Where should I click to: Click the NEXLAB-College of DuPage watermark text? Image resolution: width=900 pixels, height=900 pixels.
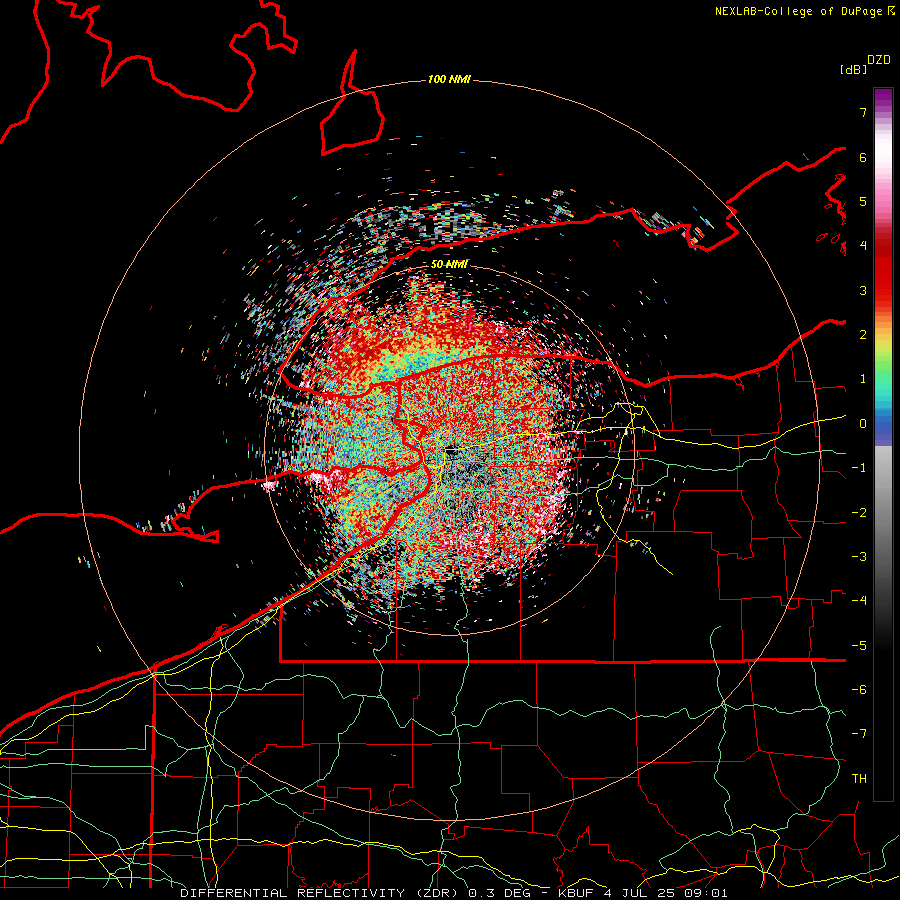804,11
